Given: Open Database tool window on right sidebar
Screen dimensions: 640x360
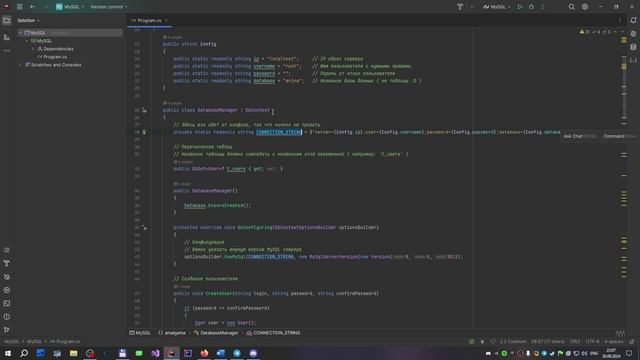Looking at the screenshot, I should 633,47.
